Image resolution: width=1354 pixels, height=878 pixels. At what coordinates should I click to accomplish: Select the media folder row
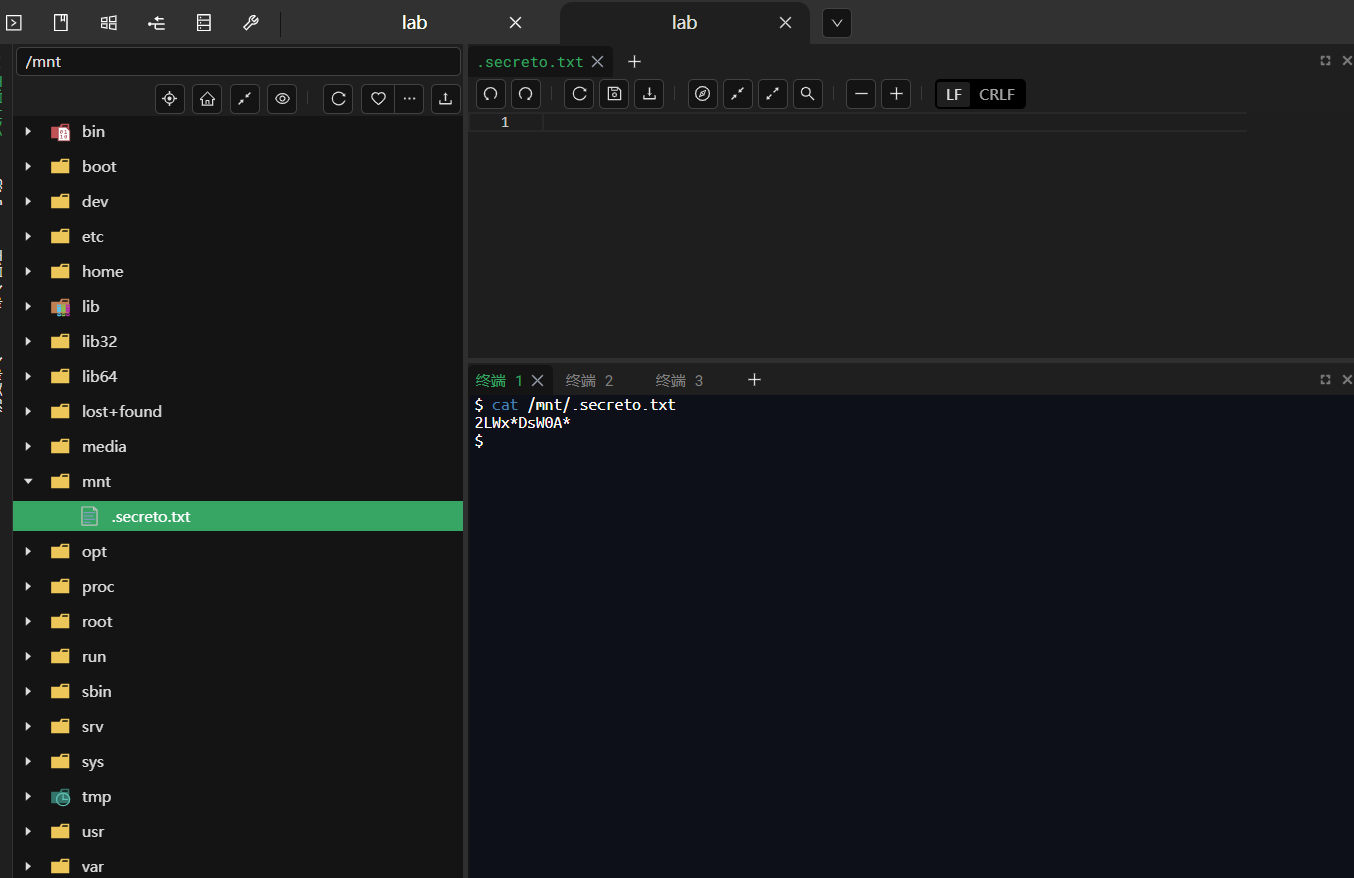click(238, 447)
